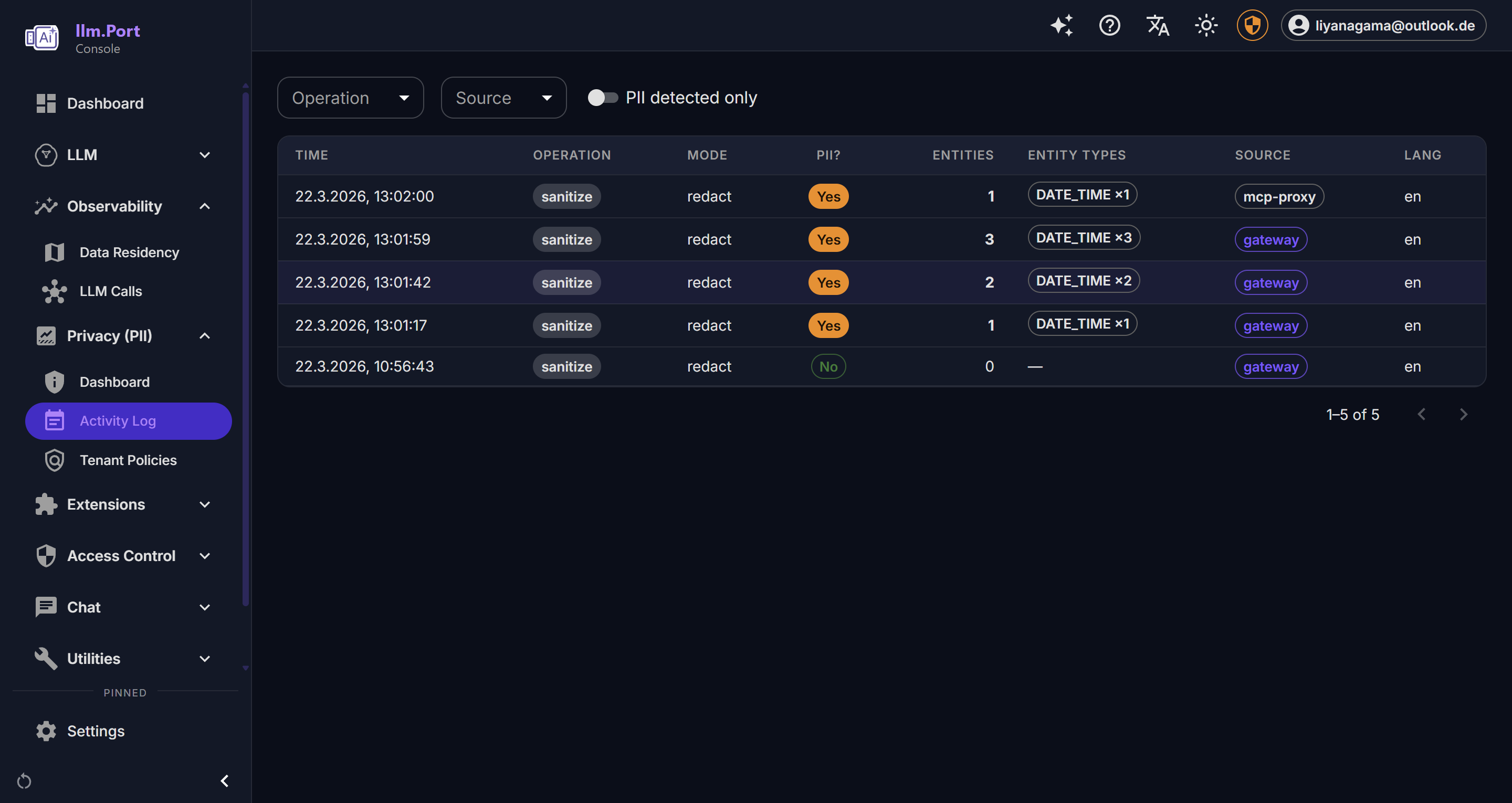Open the Source filter dropdown
1512x803 pixels.
[503, 98]
